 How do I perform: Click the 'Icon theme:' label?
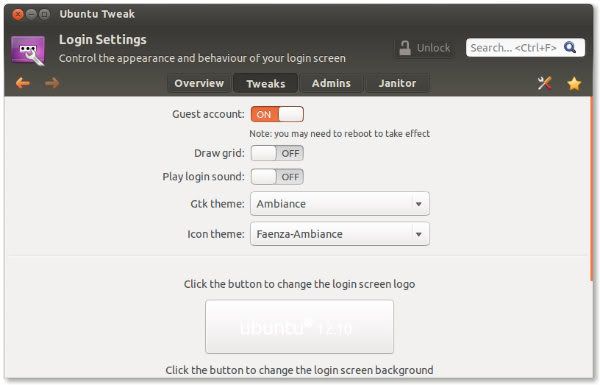(216, 234)
